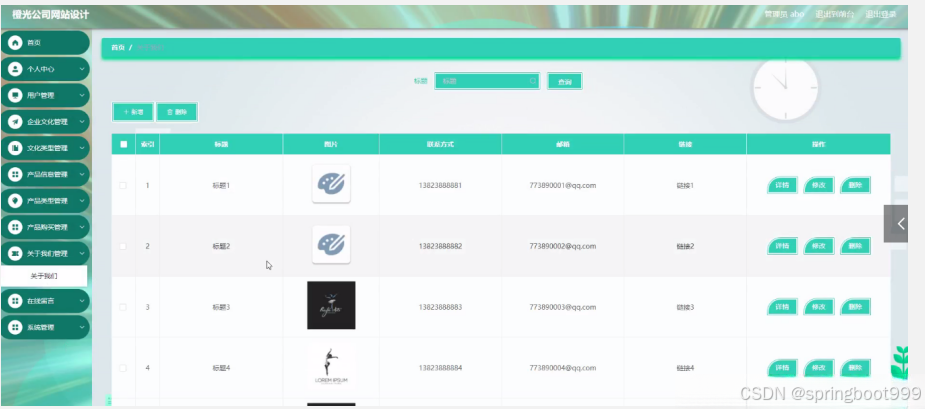Click 修改 for row 标题2
This screenshot has width=925, height=409.
tap(819, 246)
